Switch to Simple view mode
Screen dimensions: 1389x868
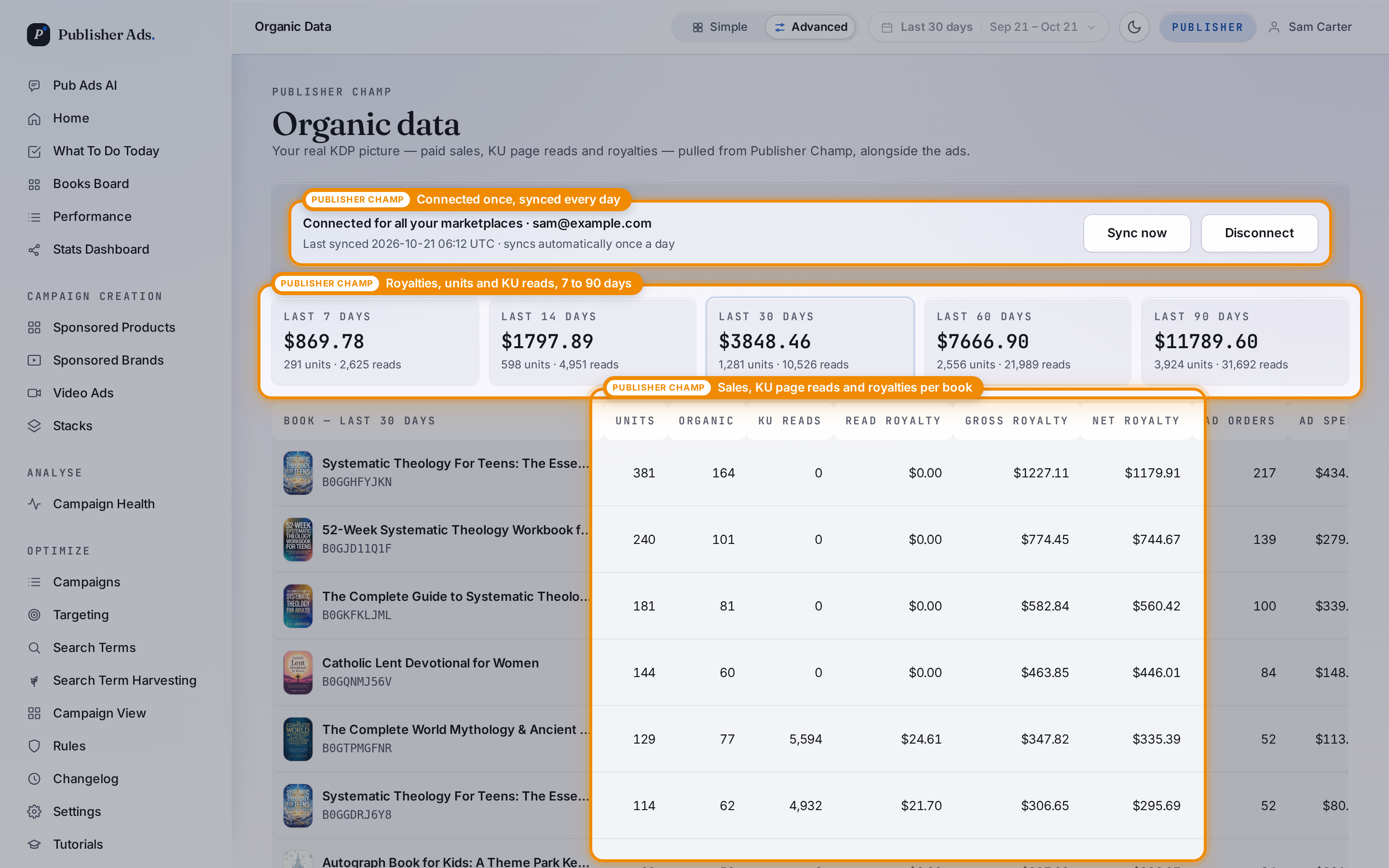[x=720, y=27]
